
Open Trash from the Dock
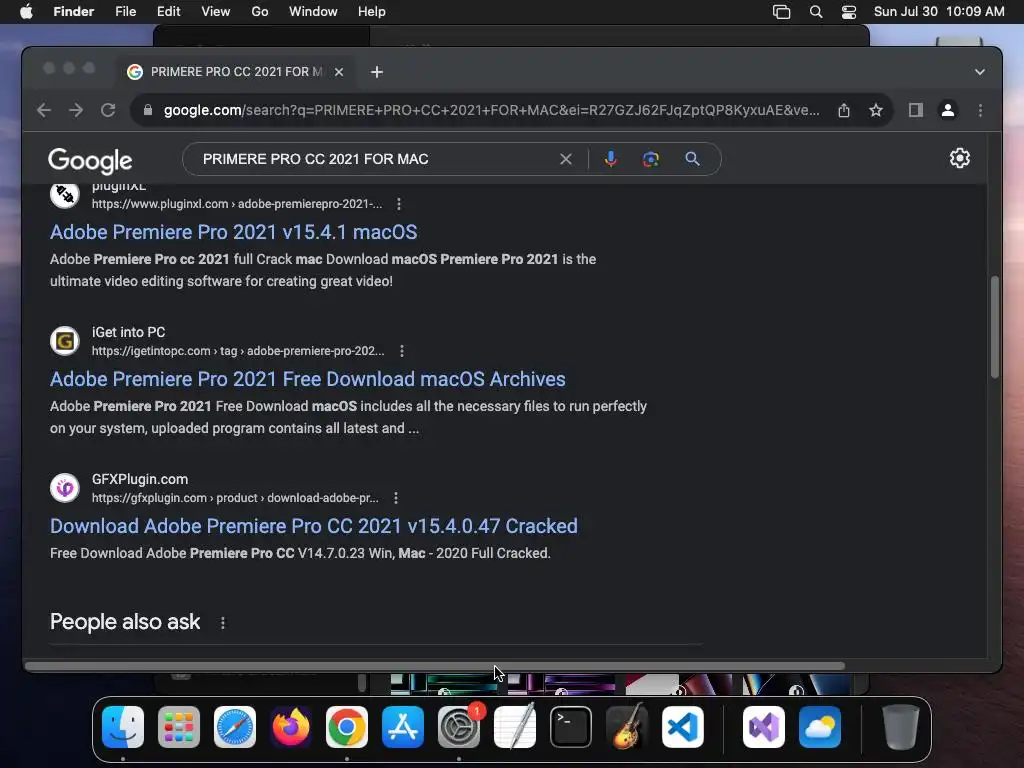pos(901,727)
